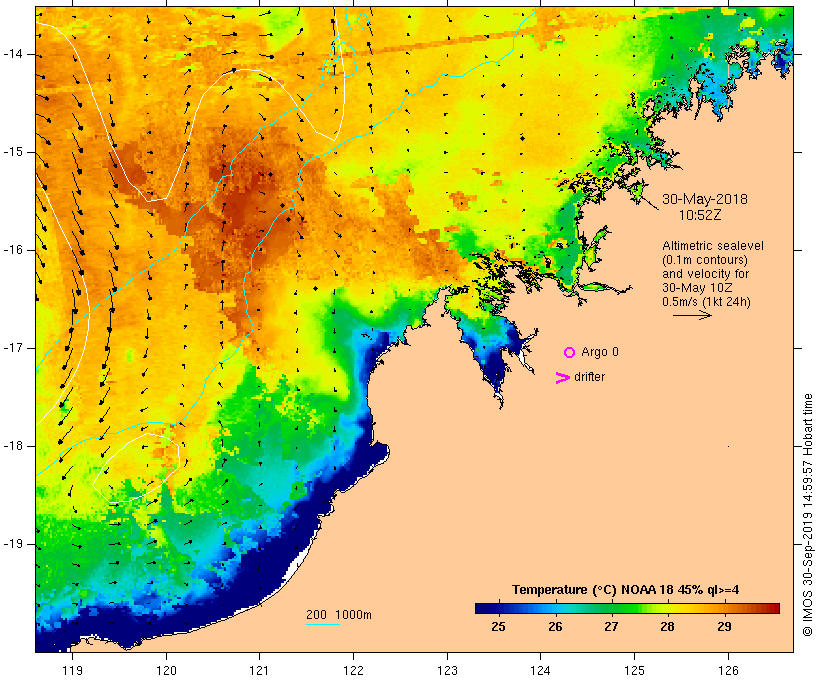
Task: Click the '30-May-2018' date label
Action: tap(705, 199)
